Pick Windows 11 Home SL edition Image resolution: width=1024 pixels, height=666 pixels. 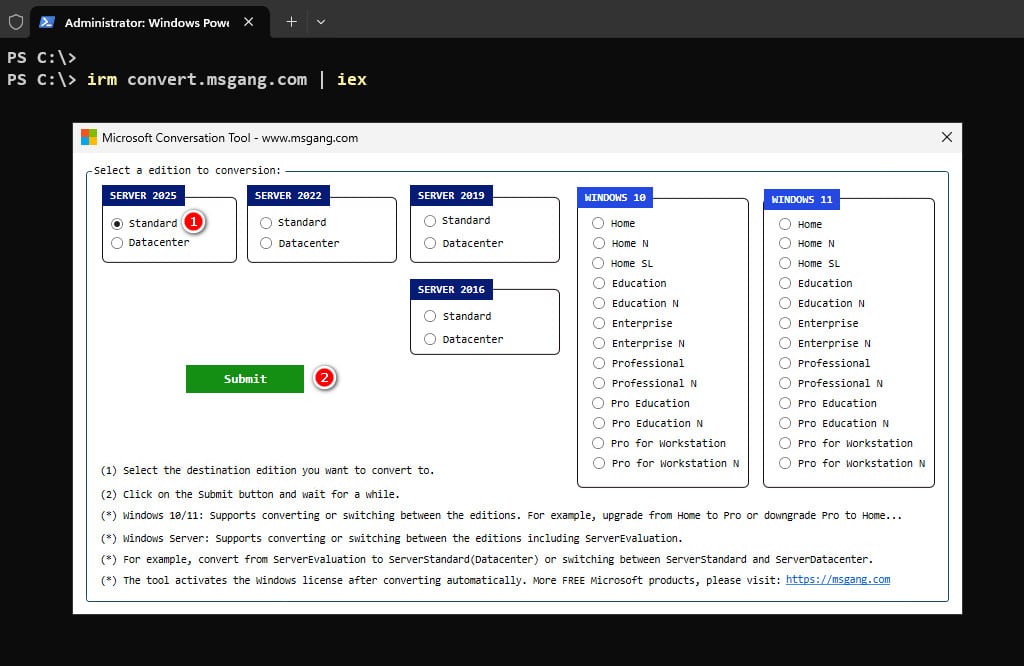coord(785,263)
